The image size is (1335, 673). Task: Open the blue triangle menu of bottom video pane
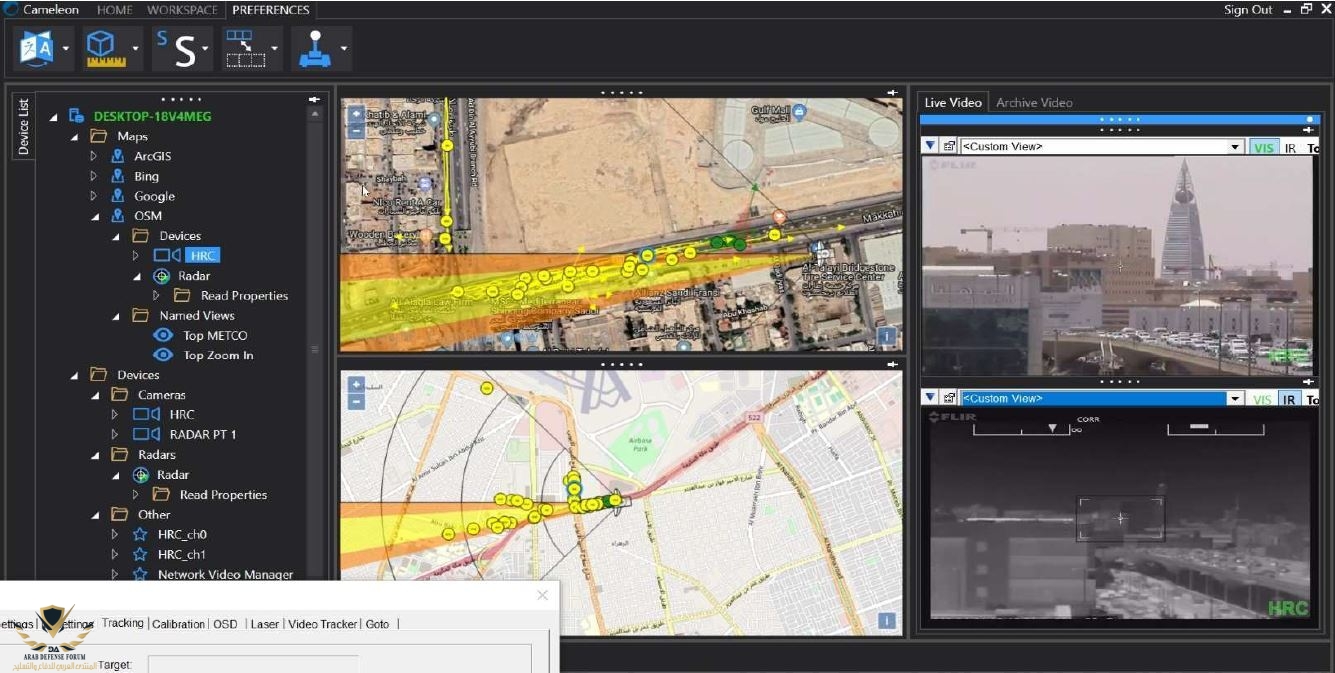pos(930,398)
